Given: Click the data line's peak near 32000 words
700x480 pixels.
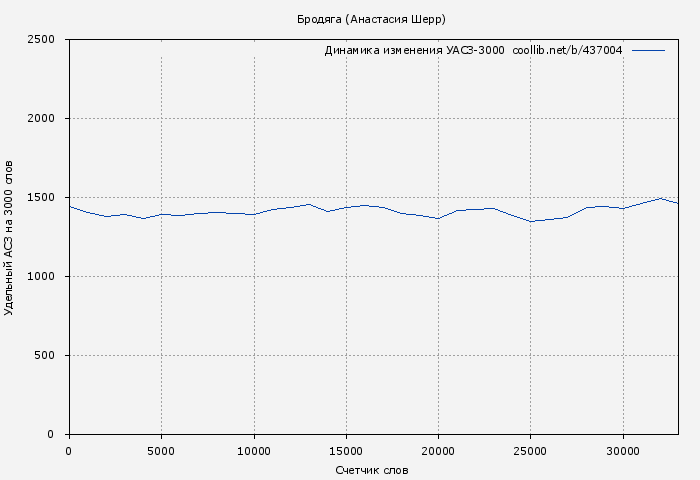Looking at the screenshot, I should point(660,198).
